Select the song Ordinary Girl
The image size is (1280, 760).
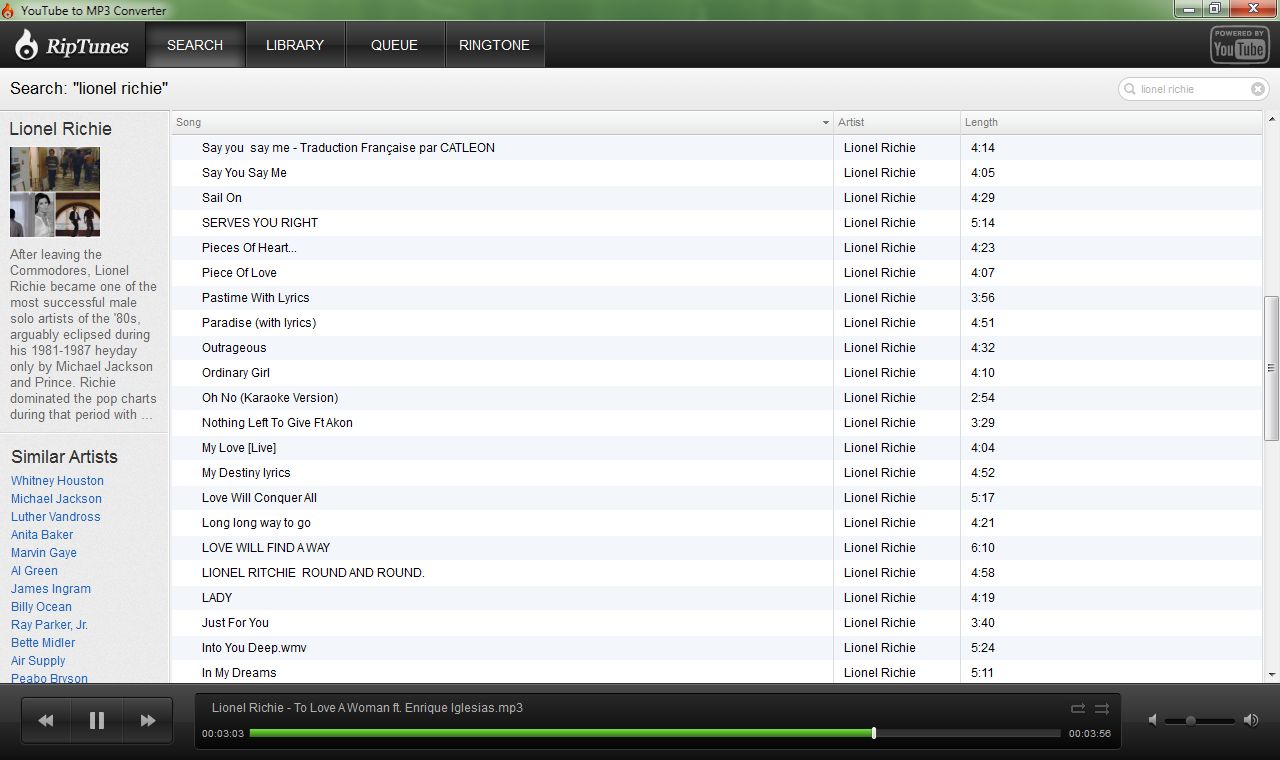pyautogui.click(x=236, y=373)
